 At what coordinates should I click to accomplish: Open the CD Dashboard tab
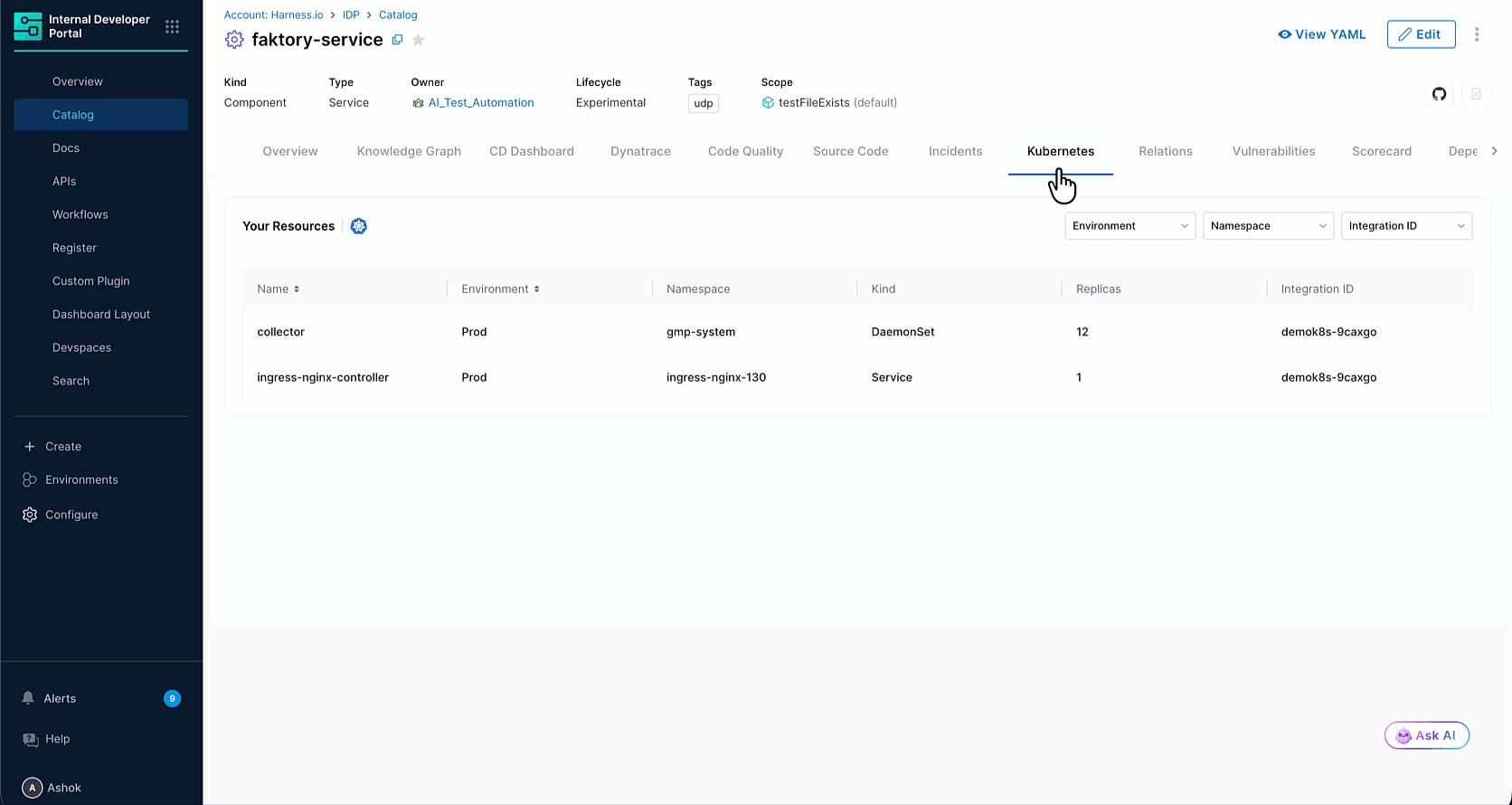[532, 151]
